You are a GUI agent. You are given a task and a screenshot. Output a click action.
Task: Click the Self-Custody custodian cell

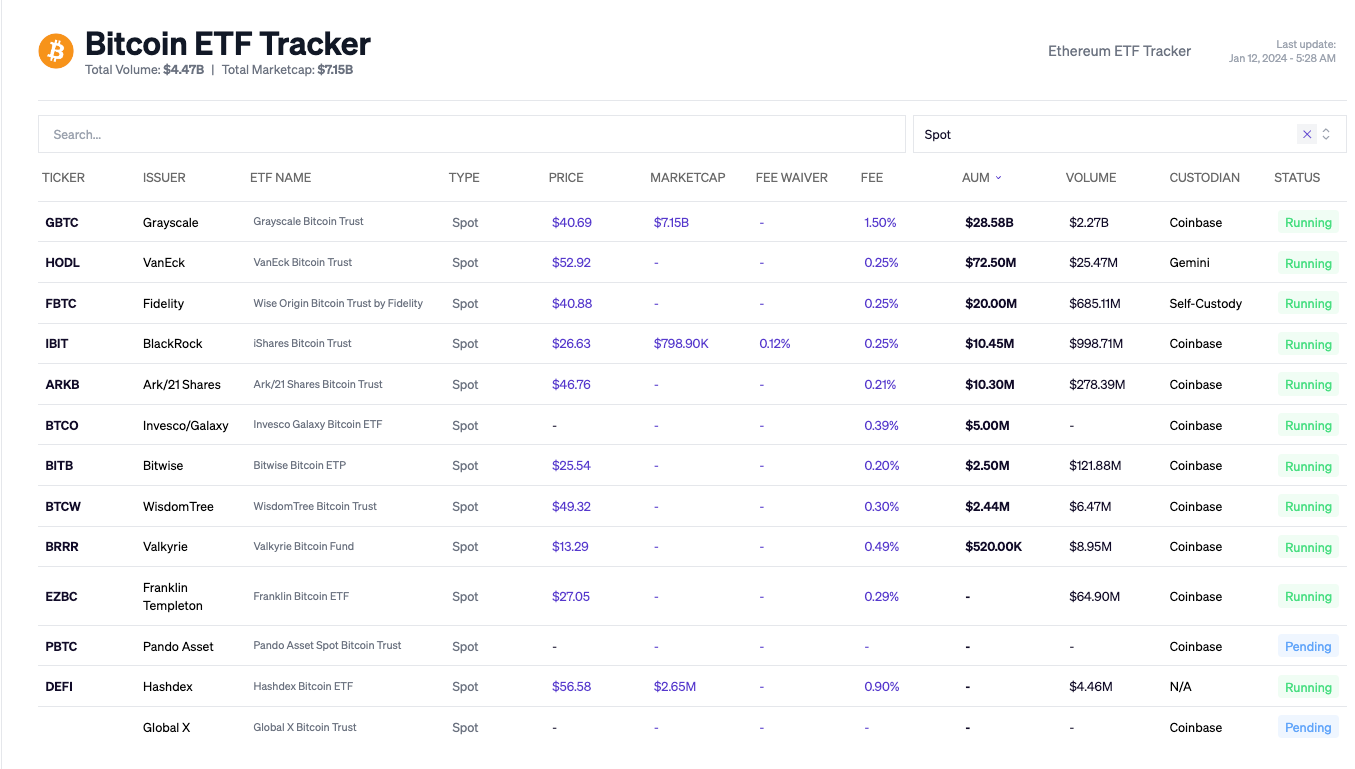point(1206,304)
